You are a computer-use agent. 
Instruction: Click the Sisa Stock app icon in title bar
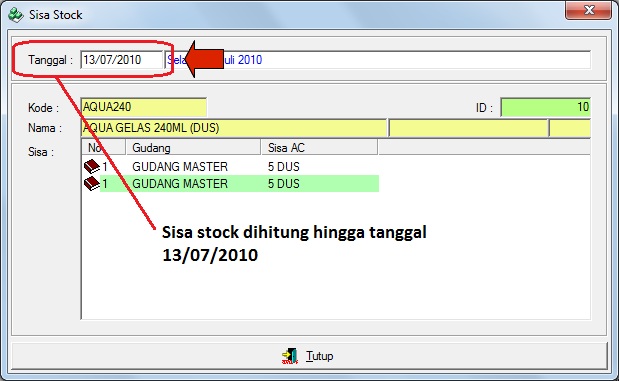pos(16,15)
